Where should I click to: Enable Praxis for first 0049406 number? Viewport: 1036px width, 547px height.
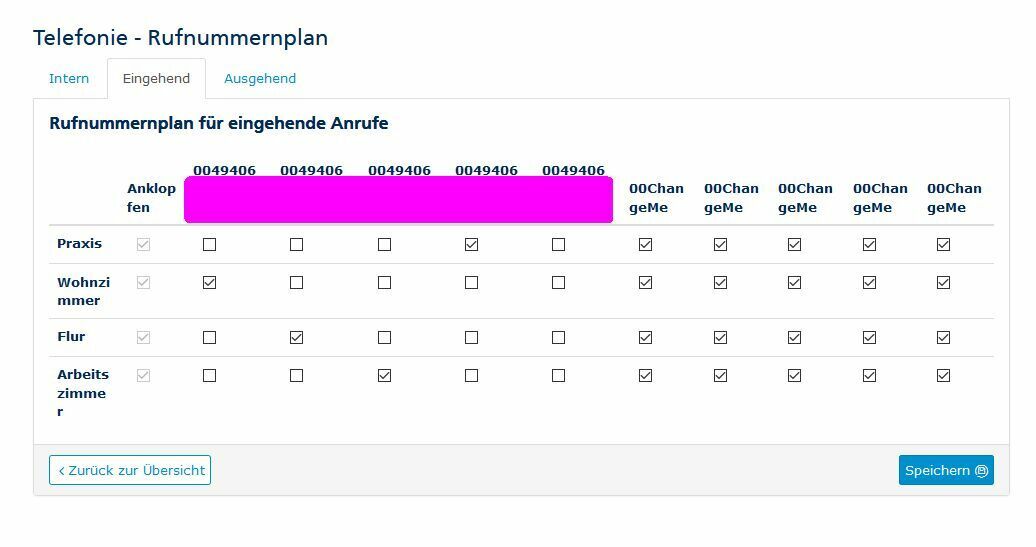[x=209, y=244]
